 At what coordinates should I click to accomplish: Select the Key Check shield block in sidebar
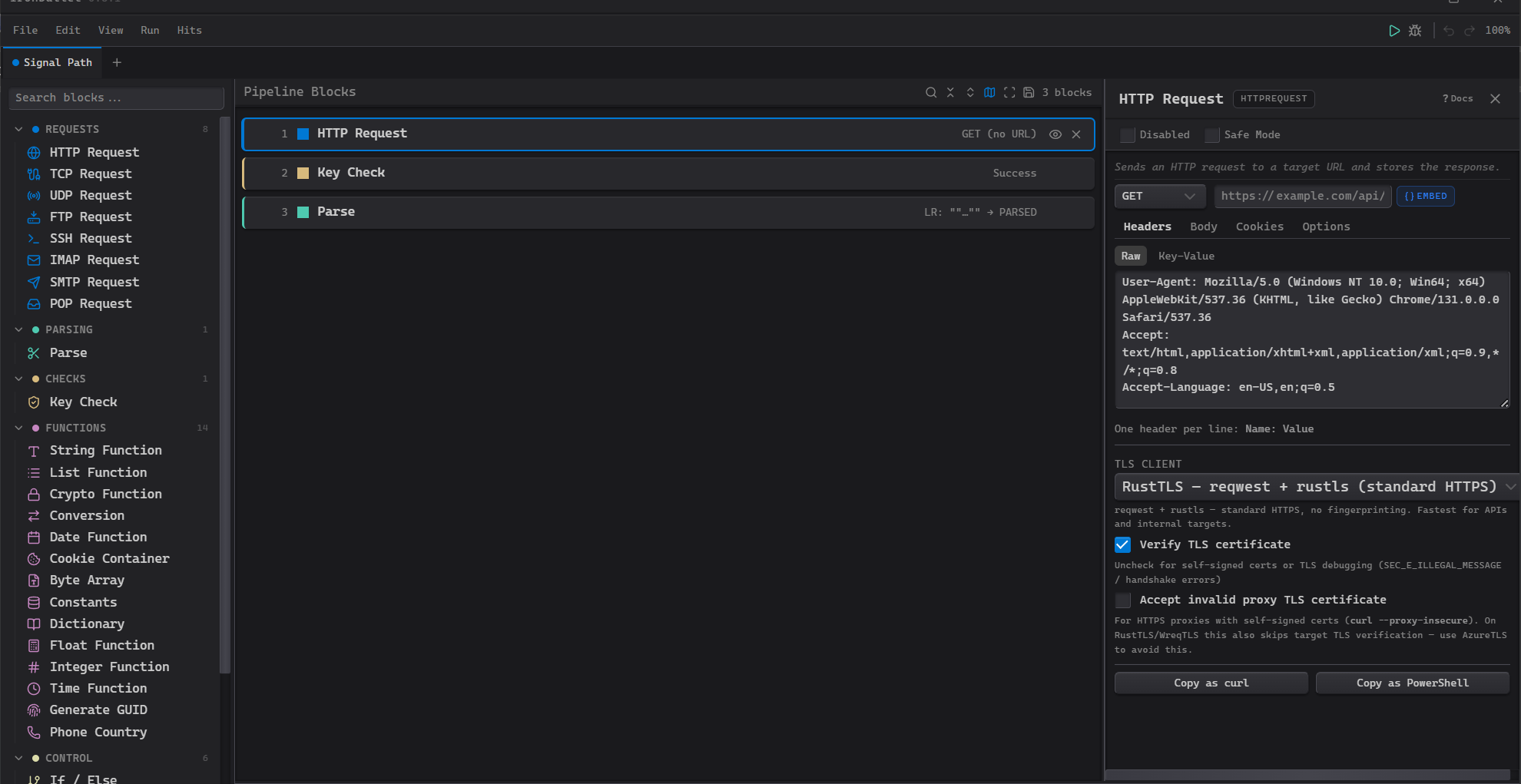[x=83, y=402]
